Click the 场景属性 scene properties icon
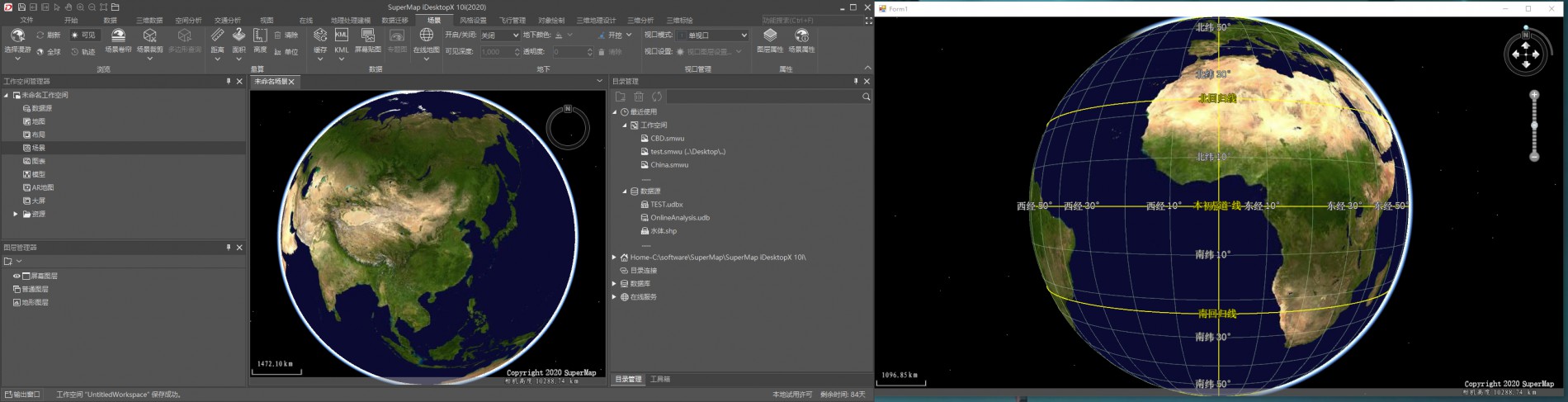Screen dimensions: 1568x402 point(801,35)
